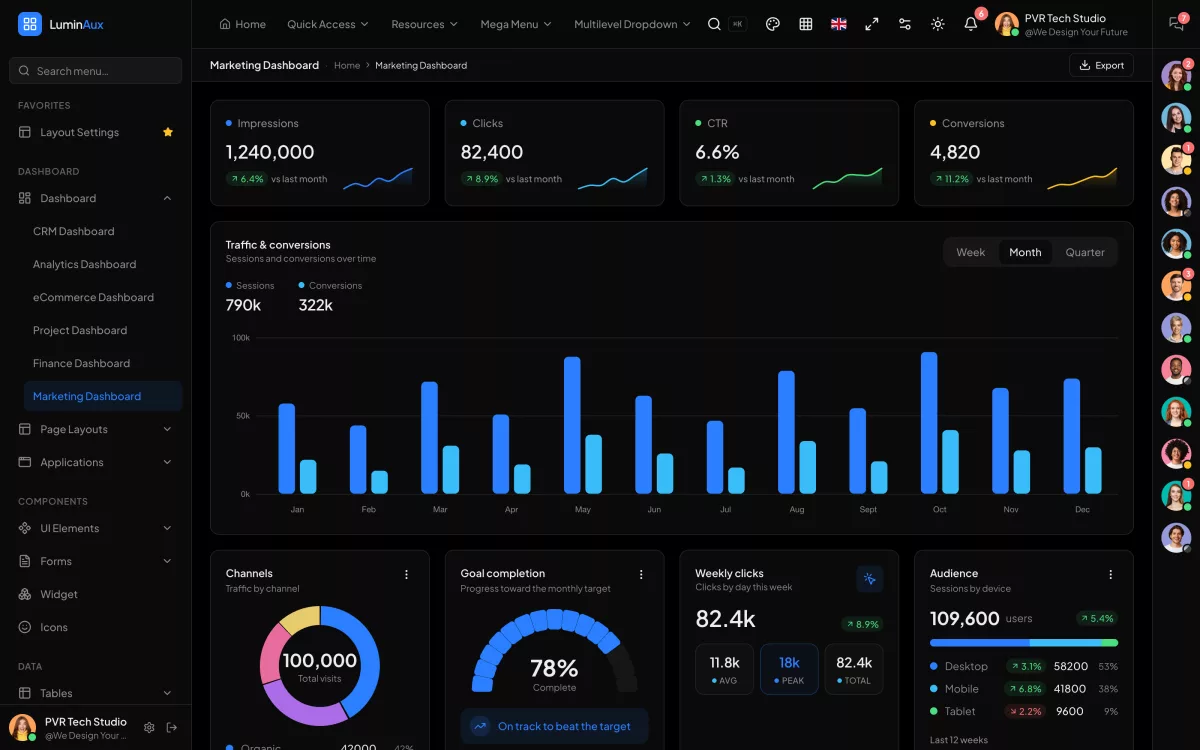Click the Home icon in top navigation

coord(225,24)
